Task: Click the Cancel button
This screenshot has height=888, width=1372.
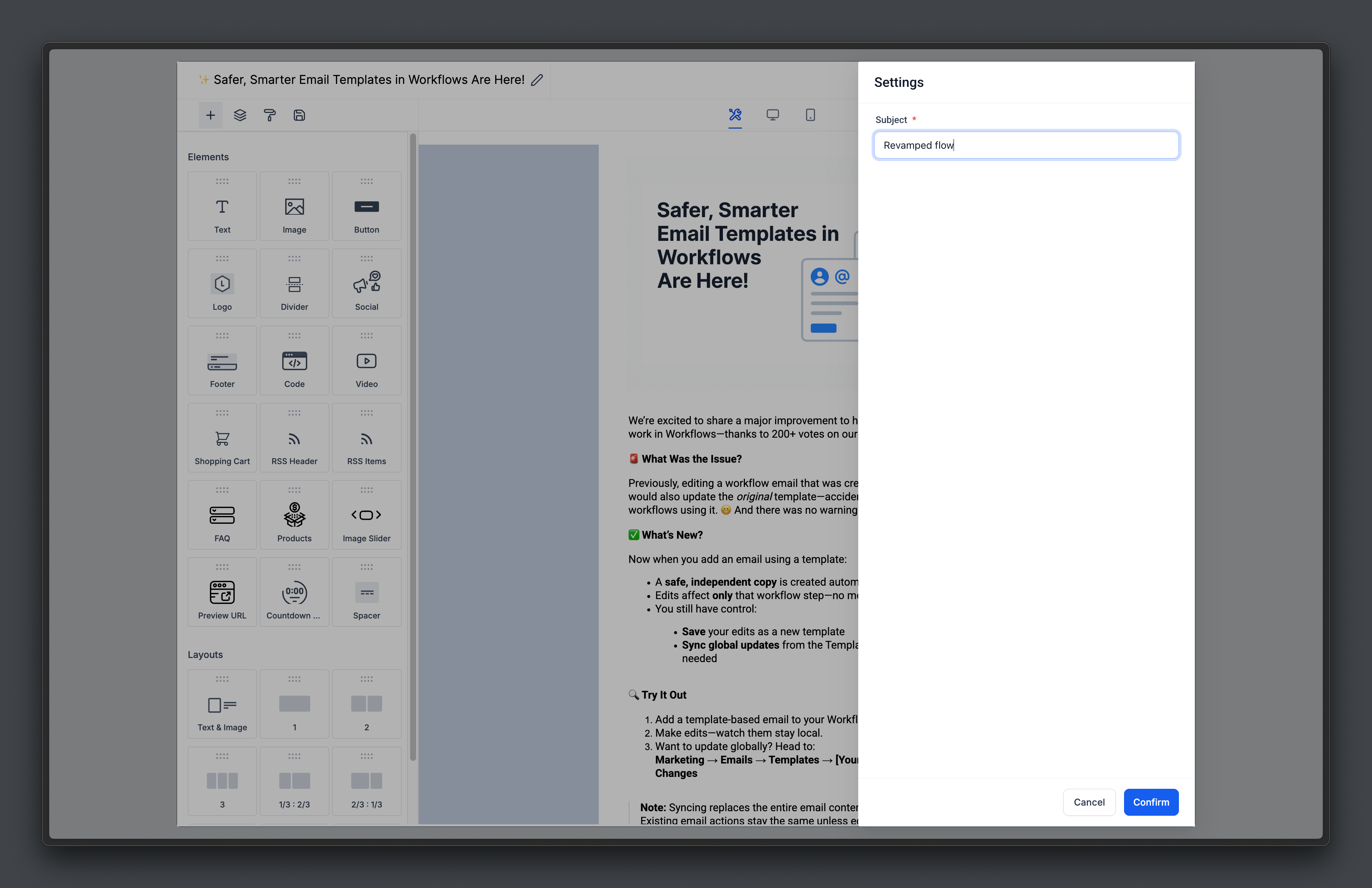Action: (1089, 802)
